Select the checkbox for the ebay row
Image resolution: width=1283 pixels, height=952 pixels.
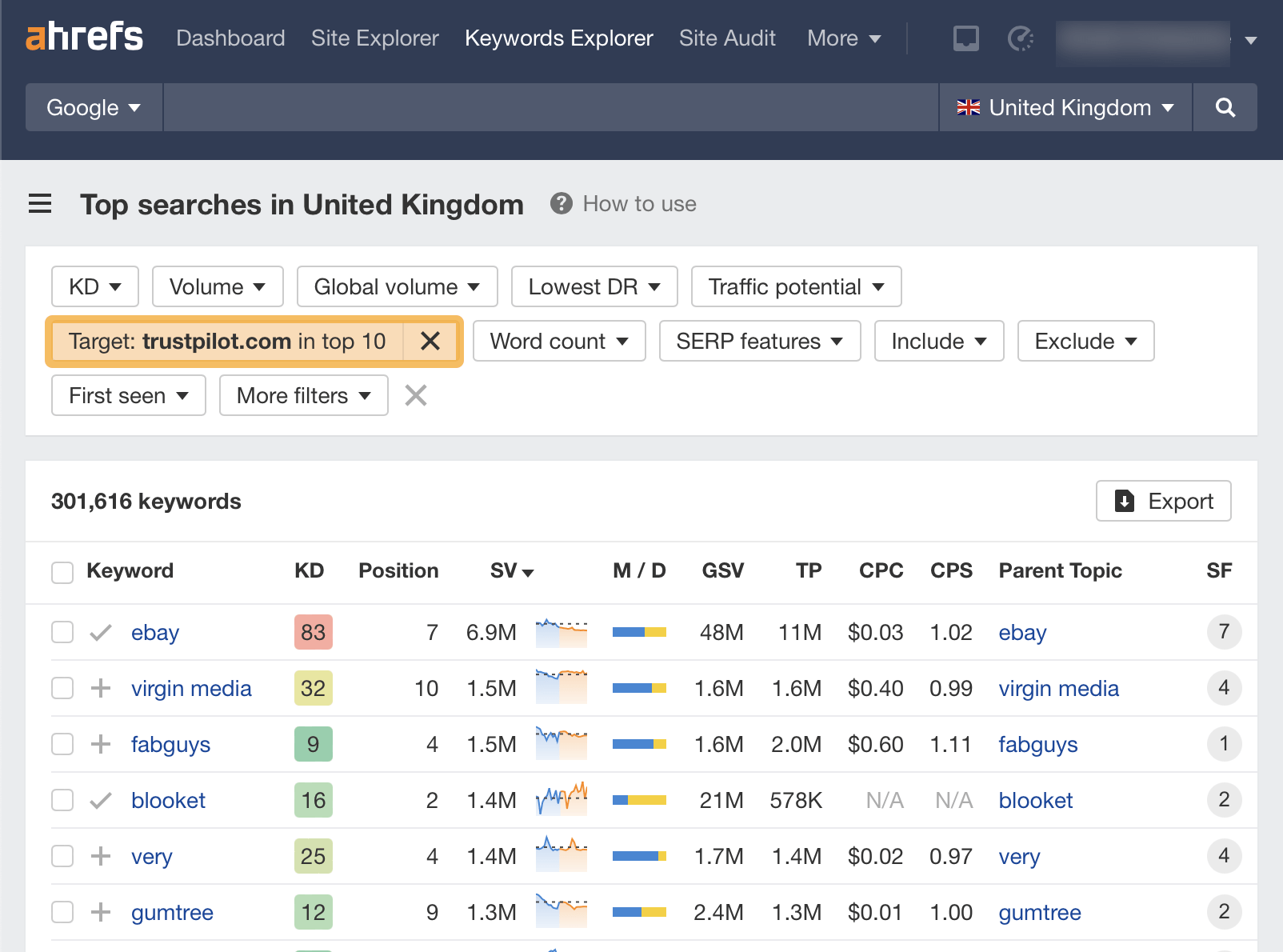pos(62,632)
